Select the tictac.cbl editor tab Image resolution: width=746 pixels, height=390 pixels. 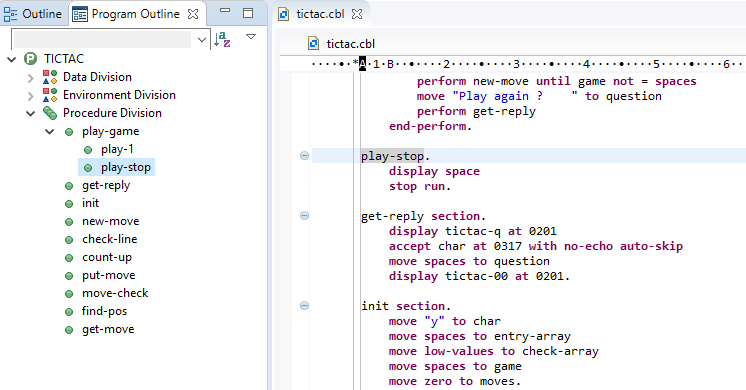320,14
